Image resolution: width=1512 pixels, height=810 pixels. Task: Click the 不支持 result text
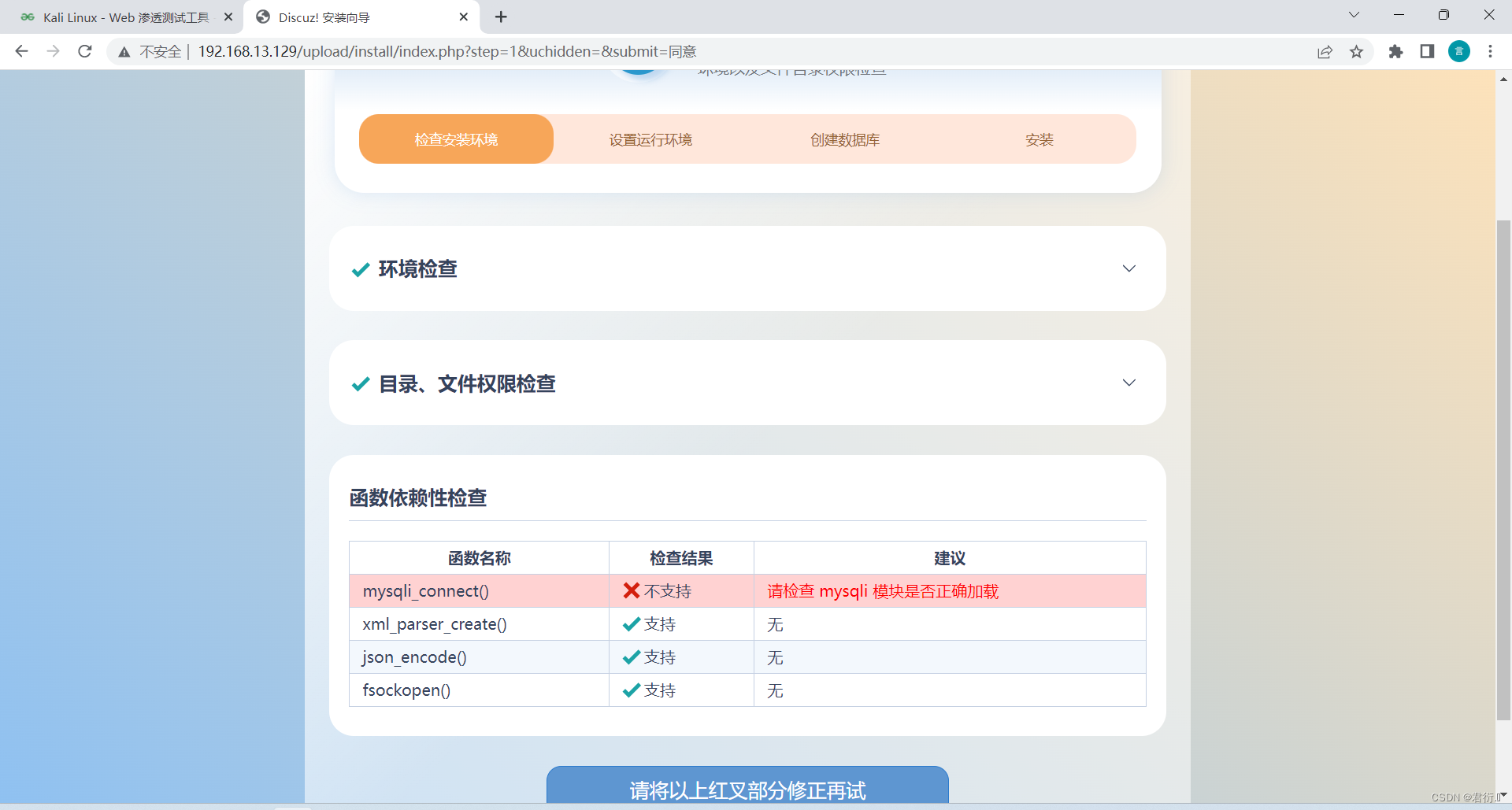tap(668, 591)
